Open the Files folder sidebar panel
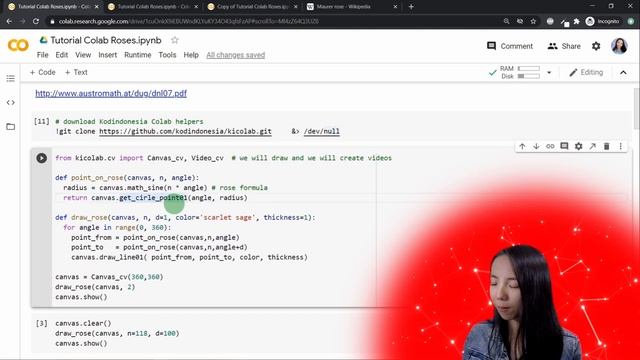 click(x=11, y=127)
